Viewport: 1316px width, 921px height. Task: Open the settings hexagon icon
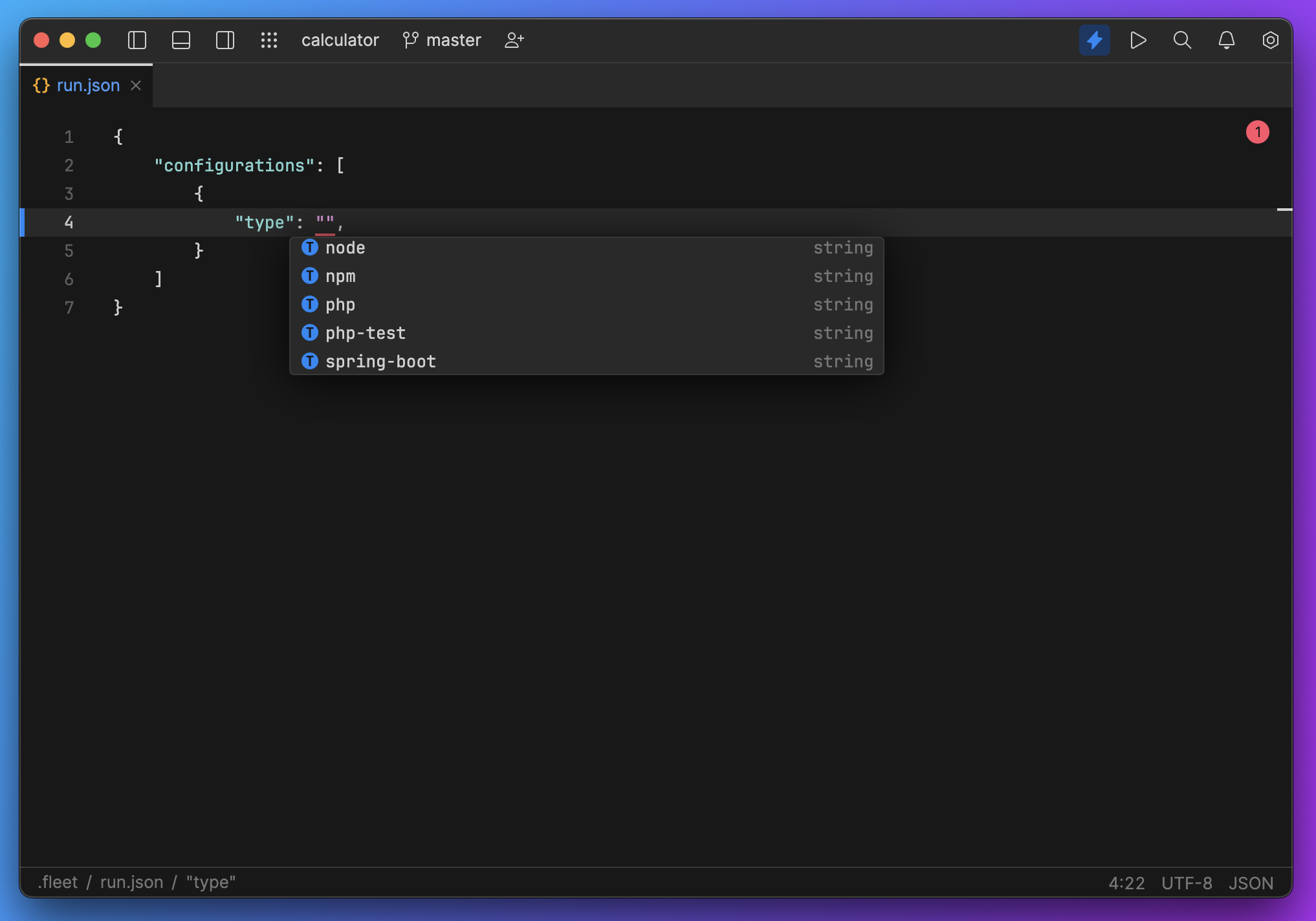1270,40
